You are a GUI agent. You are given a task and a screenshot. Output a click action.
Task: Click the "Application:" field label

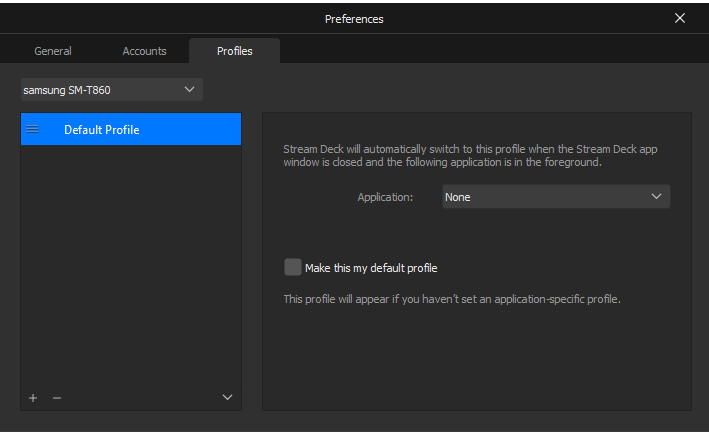coord(385,197)
